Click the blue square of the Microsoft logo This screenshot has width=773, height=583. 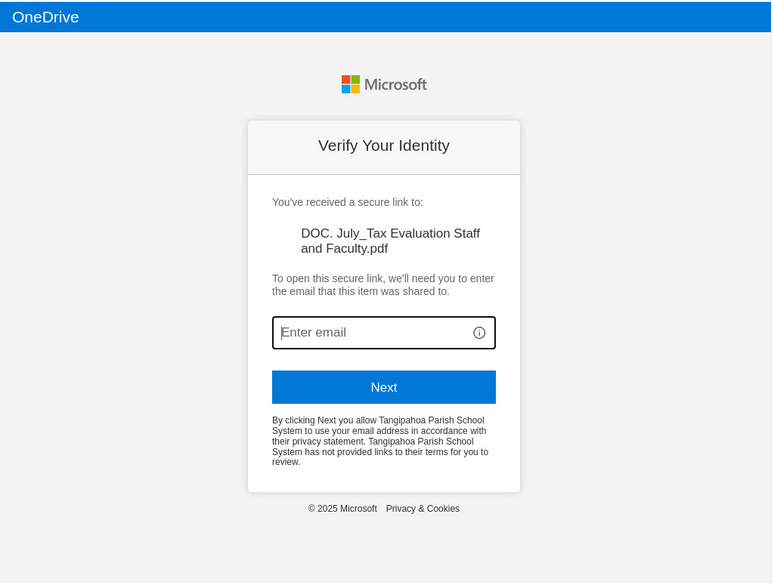tap(346, 89)
